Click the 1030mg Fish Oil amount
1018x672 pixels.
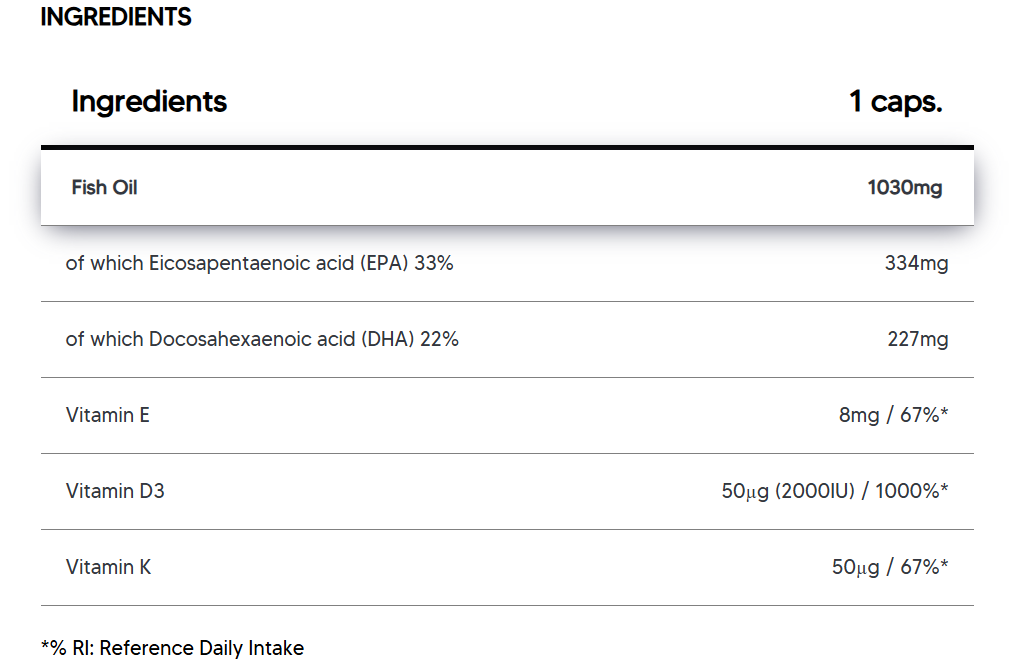tap(904, 187)
